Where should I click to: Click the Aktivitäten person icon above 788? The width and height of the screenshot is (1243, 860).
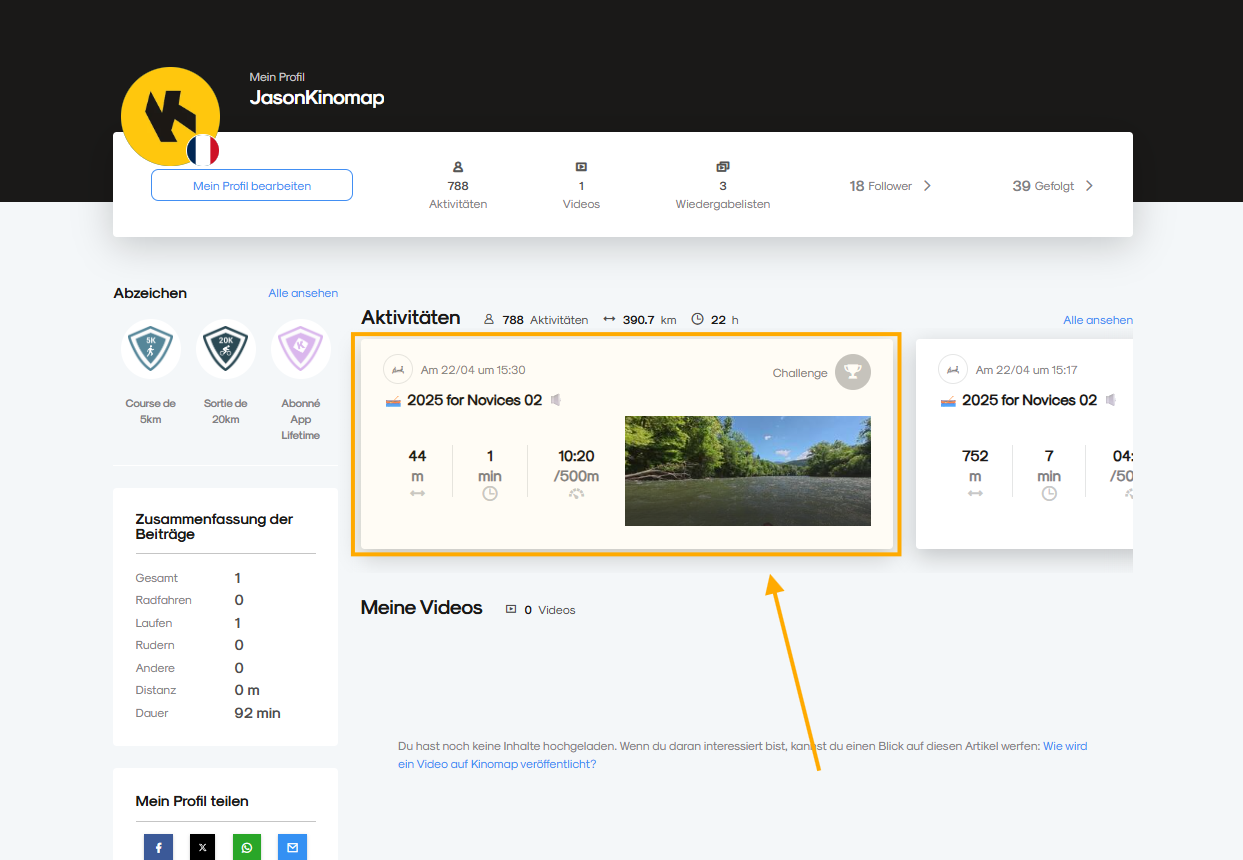[x=458, y=167]
